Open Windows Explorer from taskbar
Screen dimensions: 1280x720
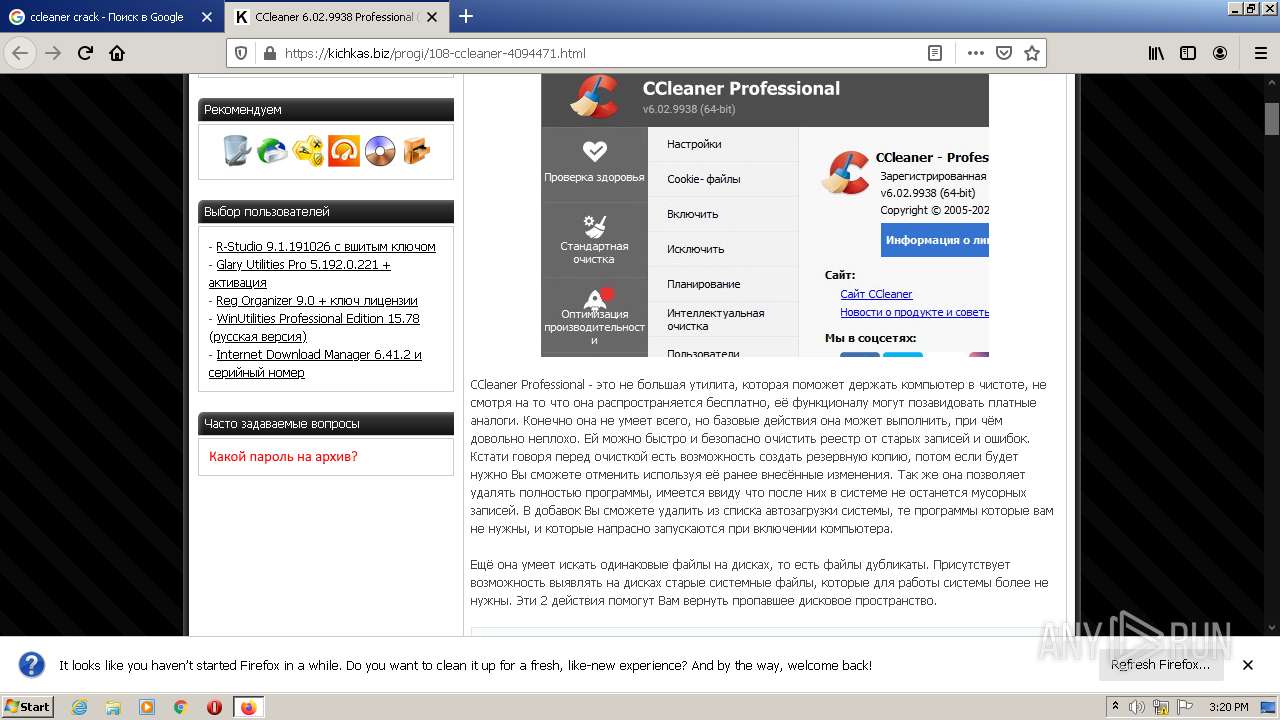click(113, 707)
